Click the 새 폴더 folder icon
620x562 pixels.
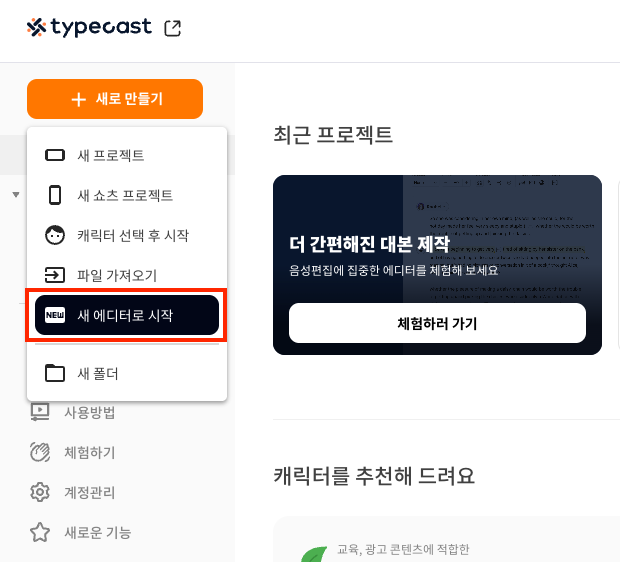55,373
